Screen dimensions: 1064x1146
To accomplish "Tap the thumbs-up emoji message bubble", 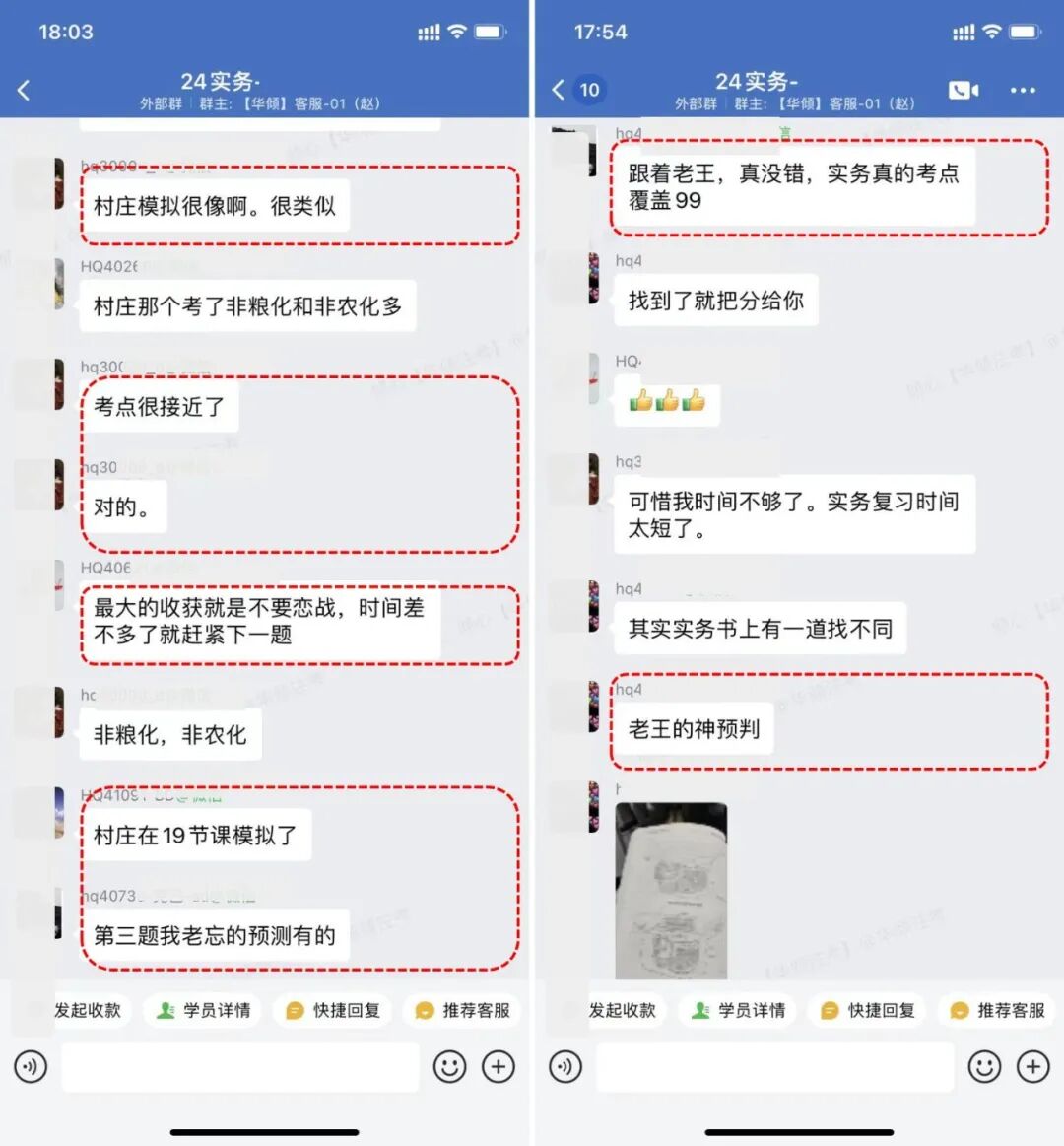I will (x=667, y=401).
